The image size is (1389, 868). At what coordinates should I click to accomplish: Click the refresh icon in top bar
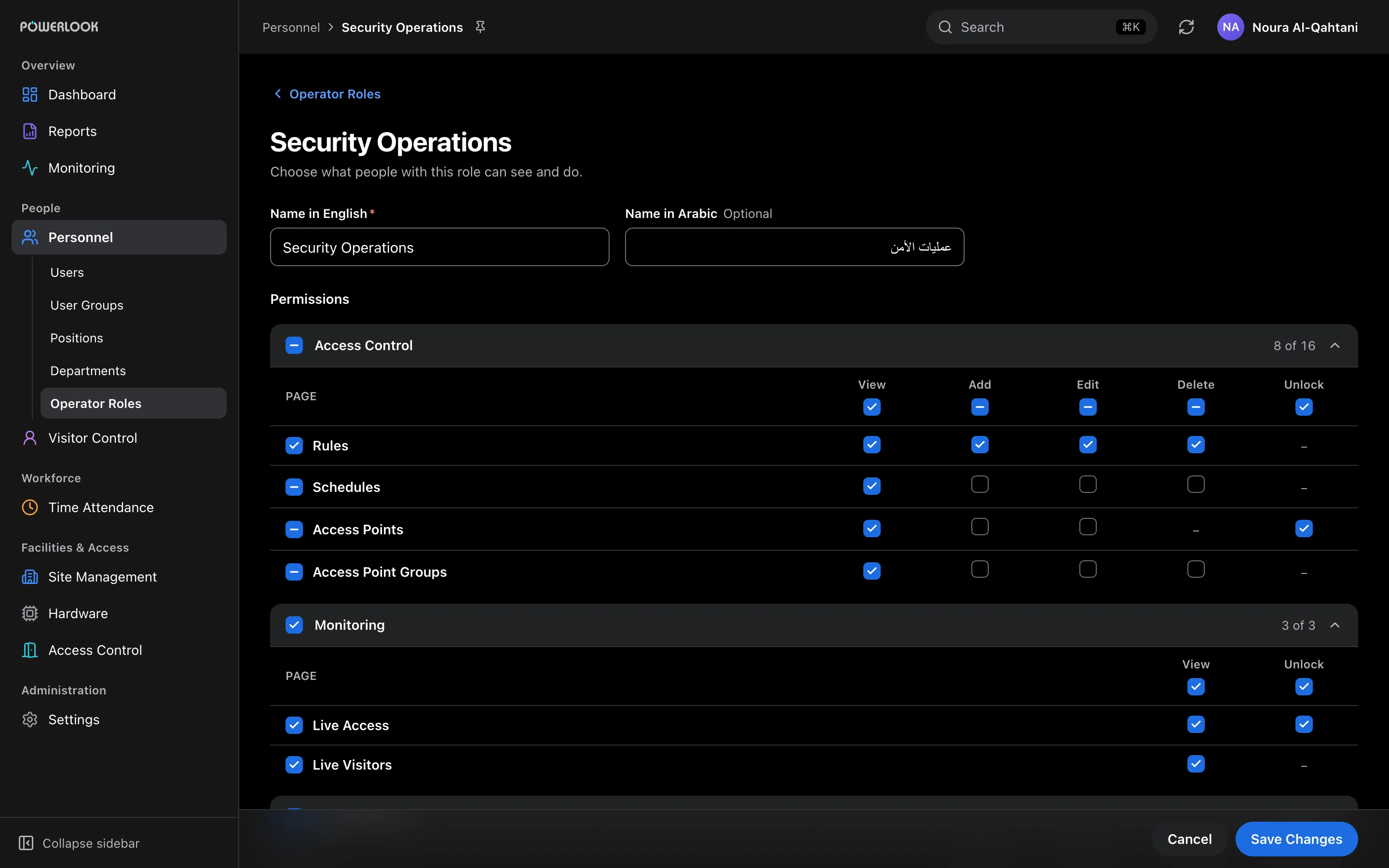[1186, 27]
